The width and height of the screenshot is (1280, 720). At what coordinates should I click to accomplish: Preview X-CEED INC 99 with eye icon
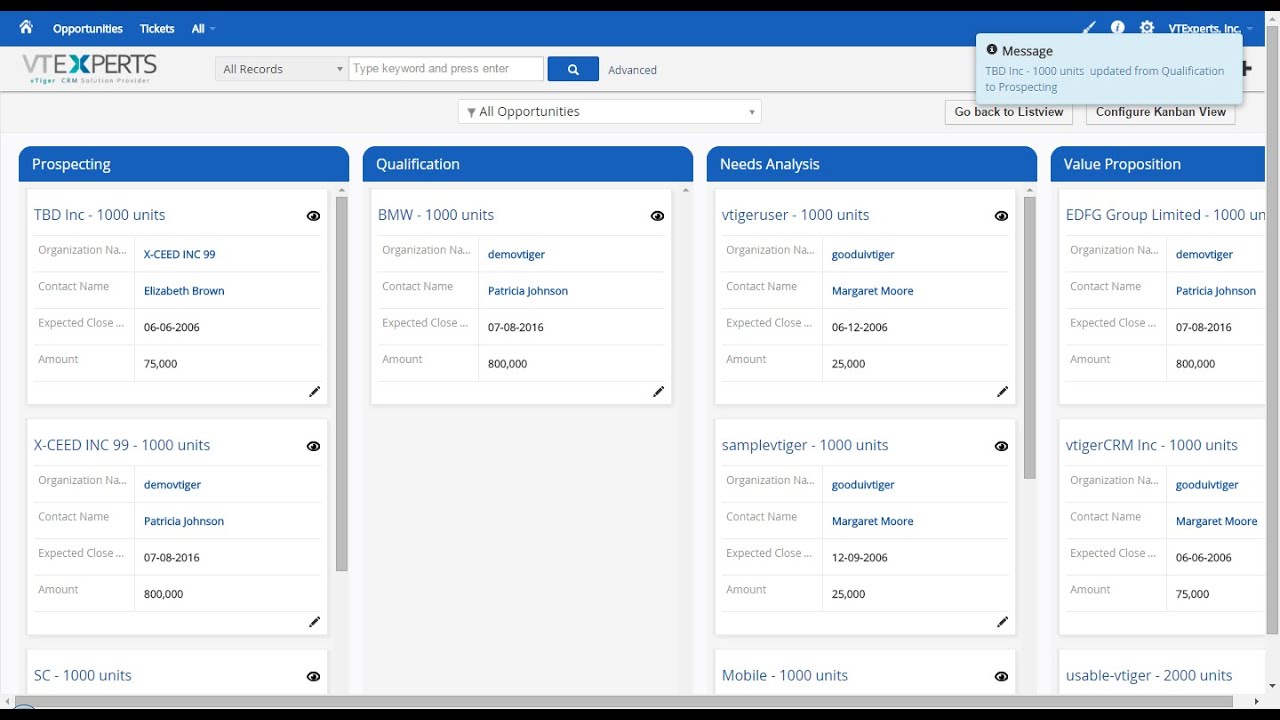pyautogui.click(x=313, y=446)
